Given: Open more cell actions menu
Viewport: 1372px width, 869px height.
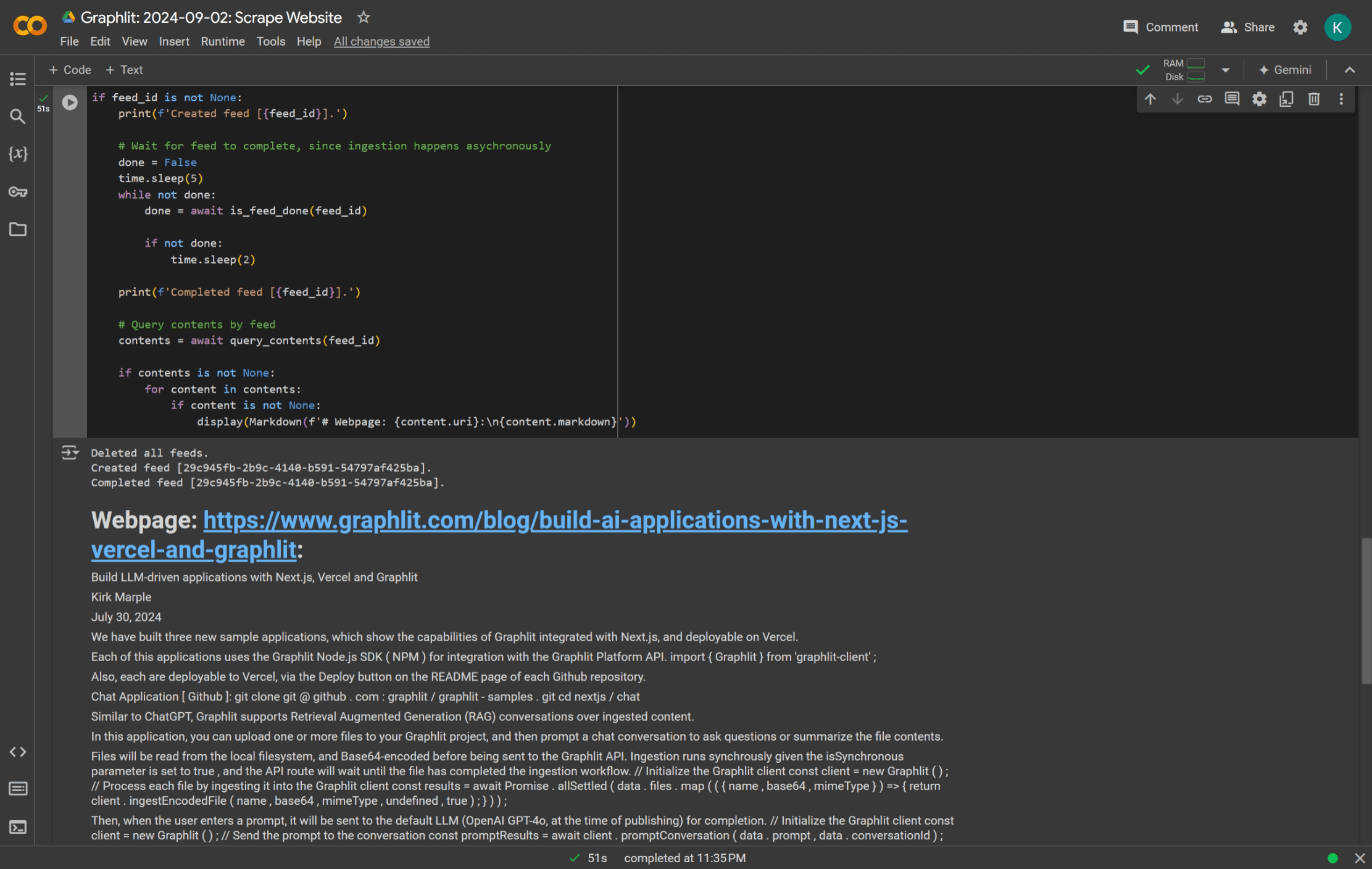Looking at the screenshot, I should (1341, 99).
